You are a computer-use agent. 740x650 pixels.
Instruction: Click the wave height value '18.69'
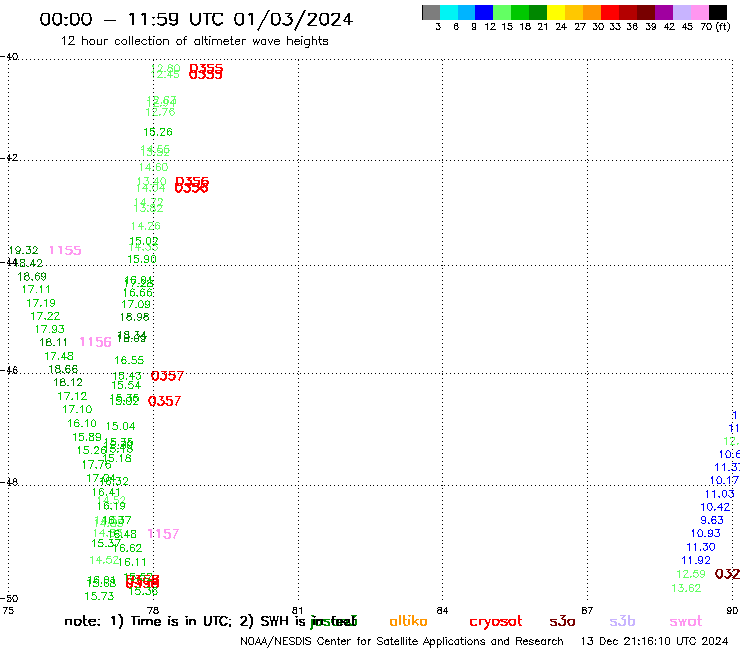click(x=32, y=277)
